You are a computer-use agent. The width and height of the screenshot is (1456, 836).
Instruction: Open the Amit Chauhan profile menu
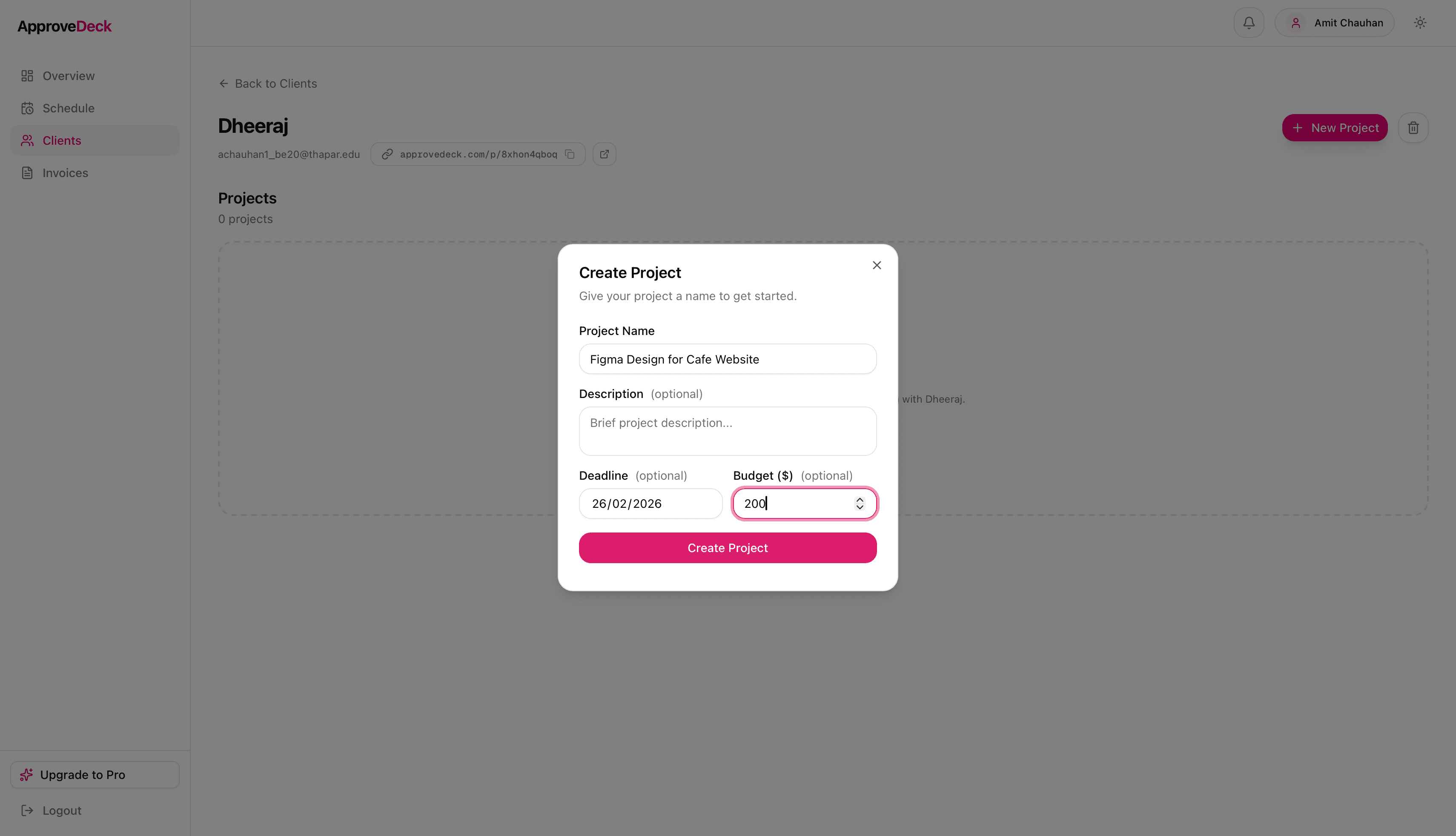(1335, 23)
